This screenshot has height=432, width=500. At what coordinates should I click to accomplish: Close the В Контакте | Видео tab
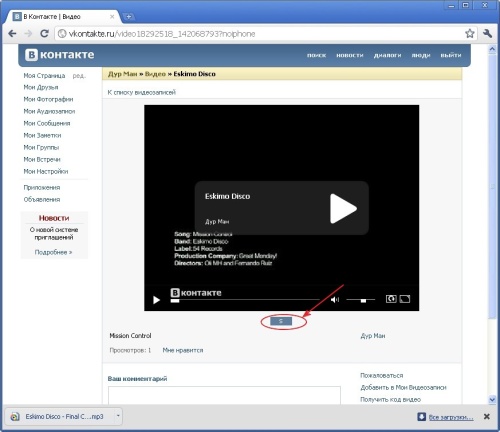112,16
